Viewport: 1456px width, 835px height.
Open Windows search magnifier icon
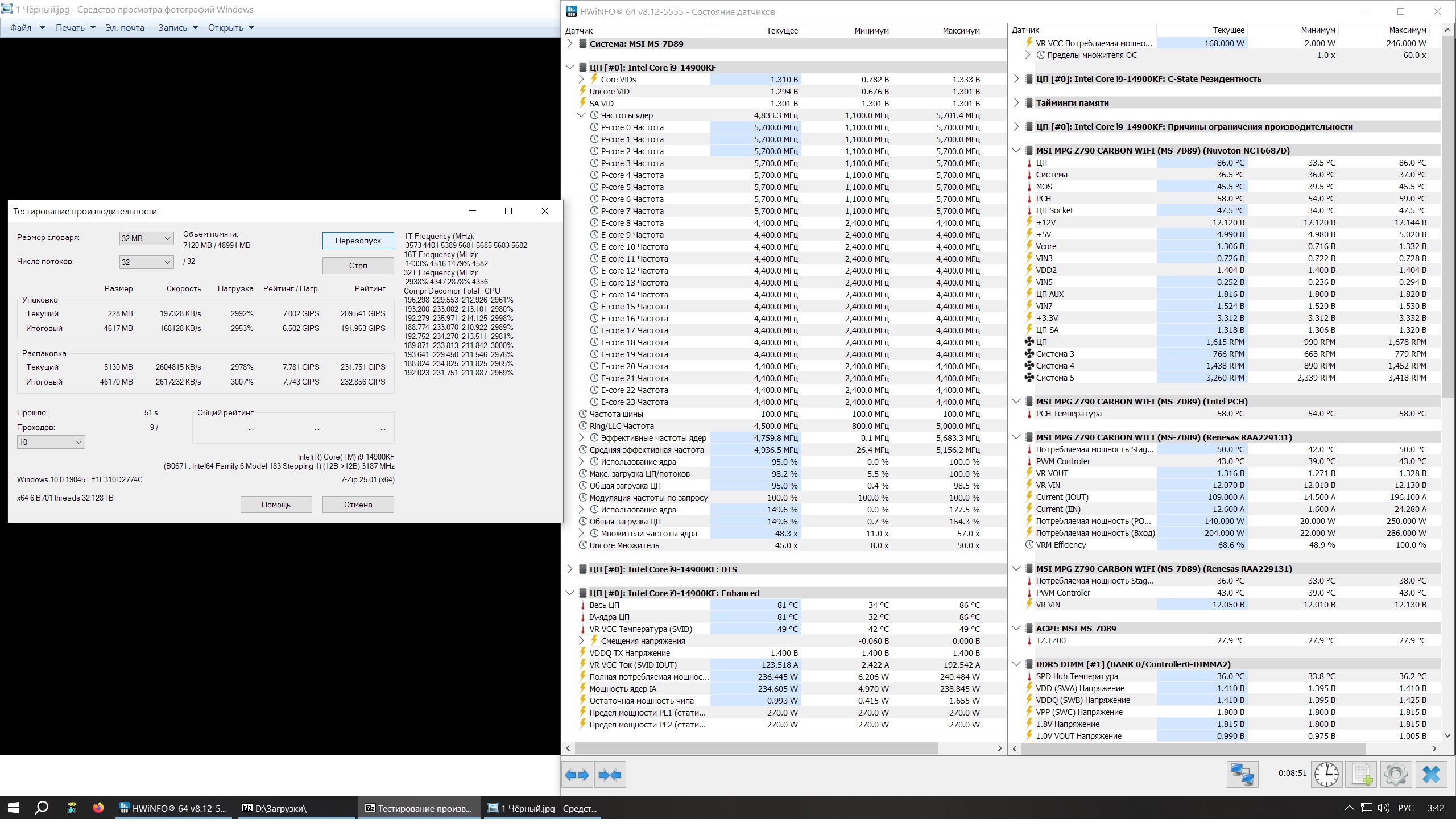pos(42,808)
